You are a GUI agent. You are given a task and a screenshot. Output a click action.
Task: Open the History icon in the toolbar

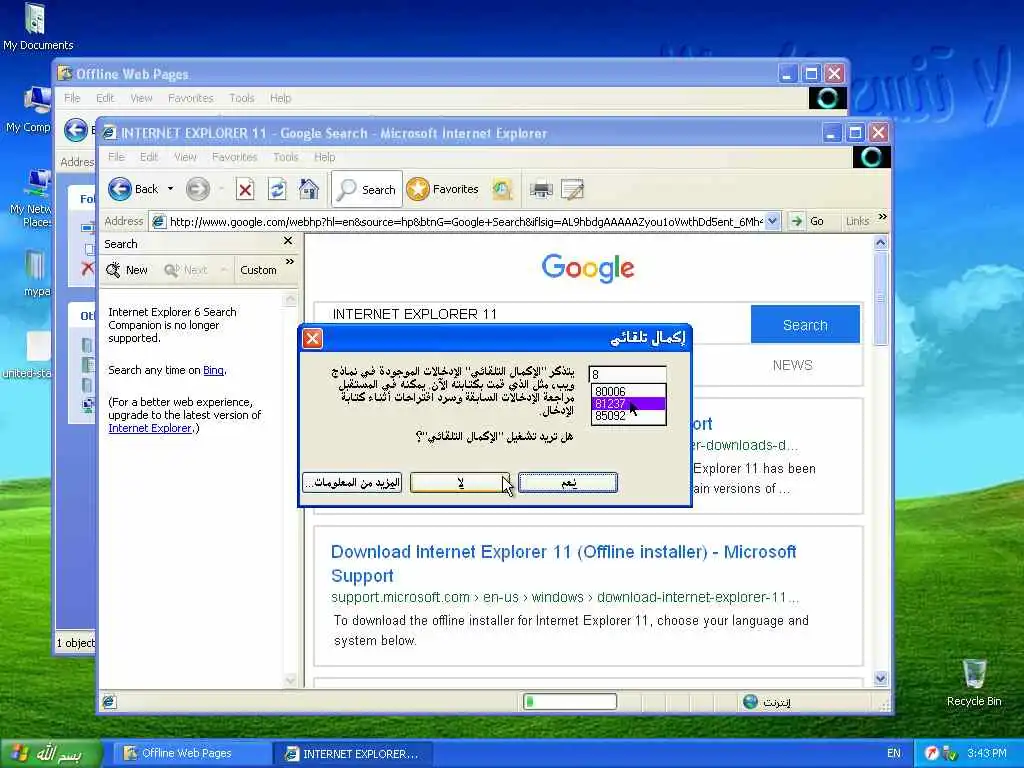click(x=502, y=190)
